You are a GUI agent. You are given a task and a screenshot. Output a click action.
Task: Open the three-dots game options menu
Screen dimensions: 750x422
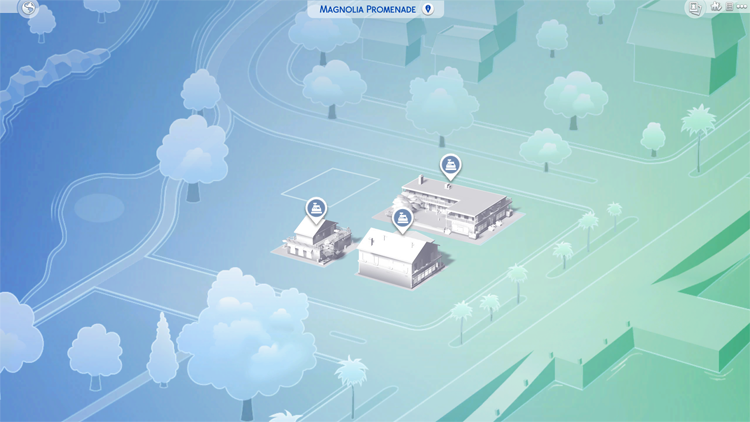pyautogui.click(x=741, y=6)
